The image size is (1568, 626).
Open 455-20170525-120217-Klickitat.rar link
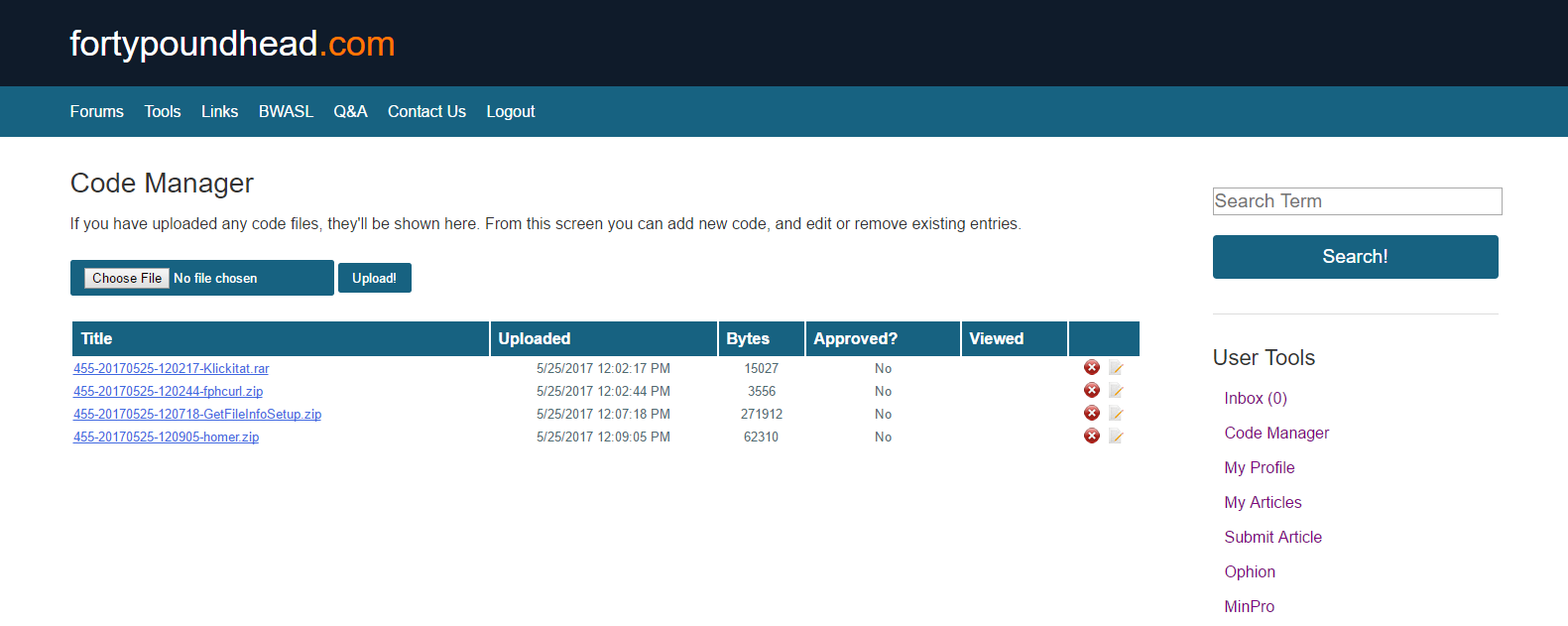tap(172, 368)
